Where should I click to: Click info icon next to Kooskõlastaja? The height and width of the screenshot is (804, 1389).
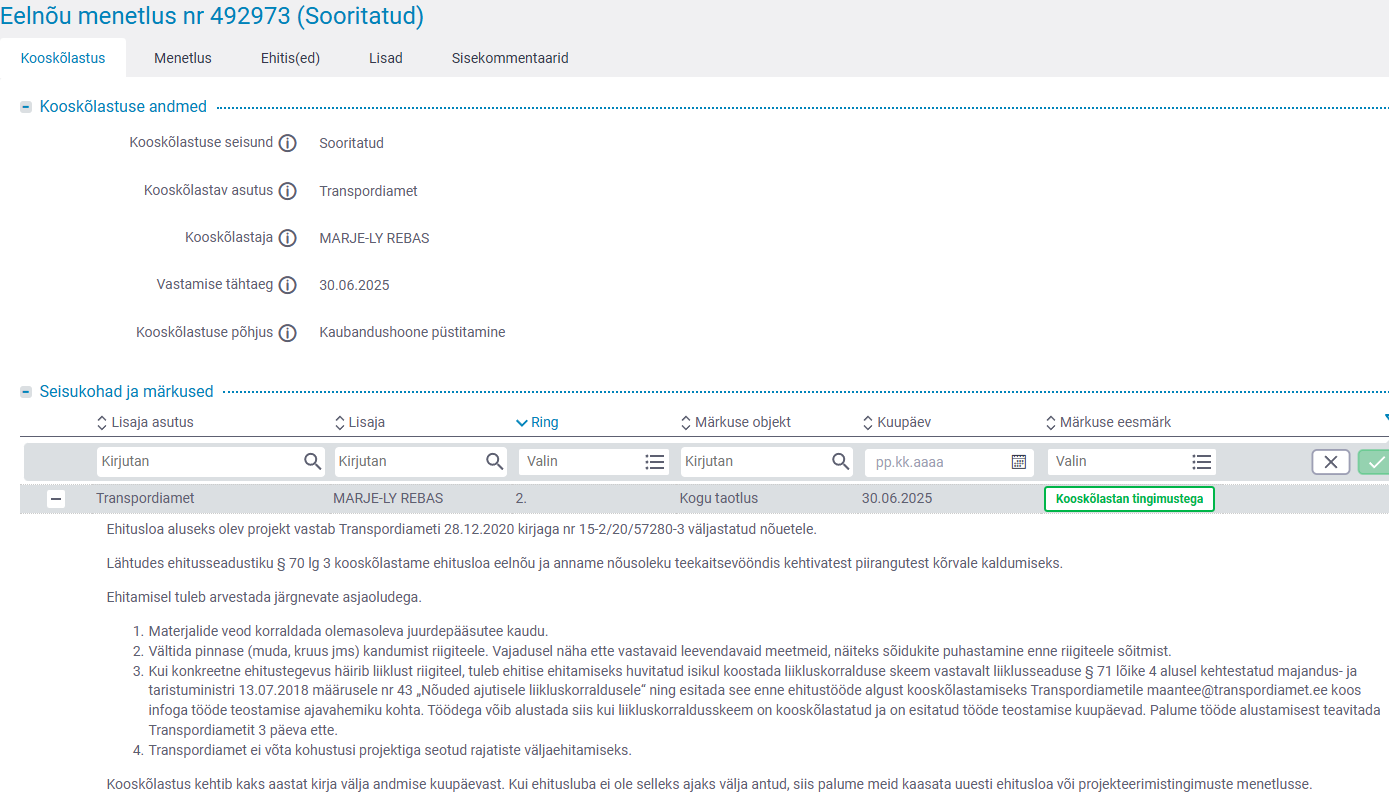coord(288,238)
